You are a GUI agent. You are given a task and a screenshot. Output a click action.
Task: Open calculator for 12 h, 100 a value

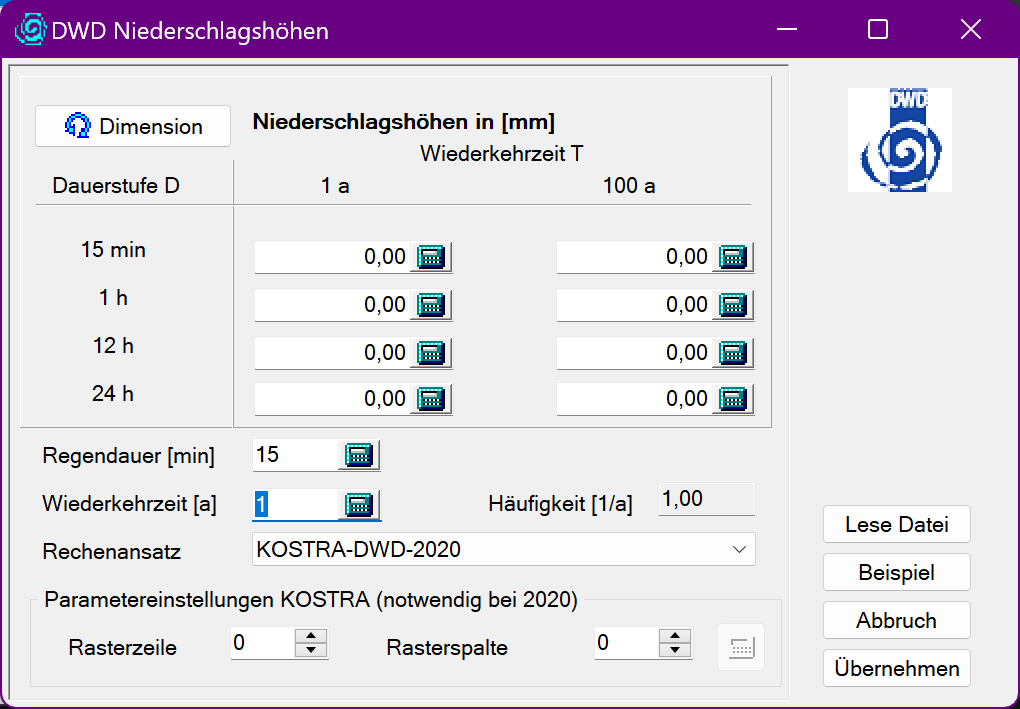click(733, 353)
